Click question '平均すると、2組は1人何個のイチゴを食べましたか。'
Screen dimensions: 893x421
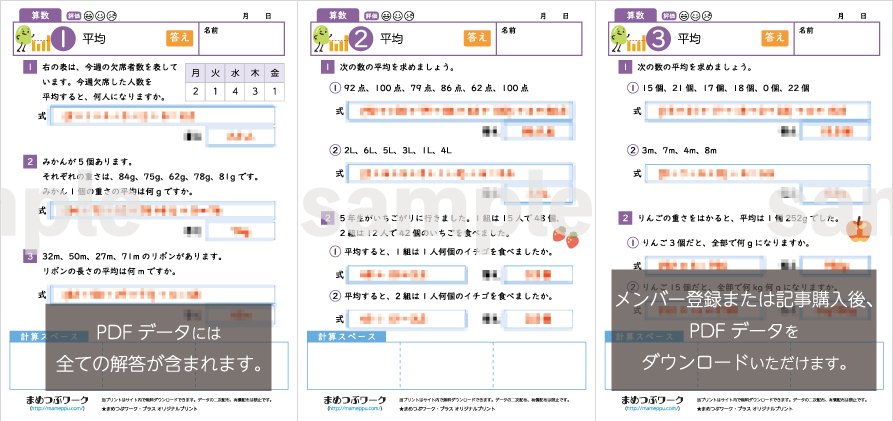tap(450, 296)
